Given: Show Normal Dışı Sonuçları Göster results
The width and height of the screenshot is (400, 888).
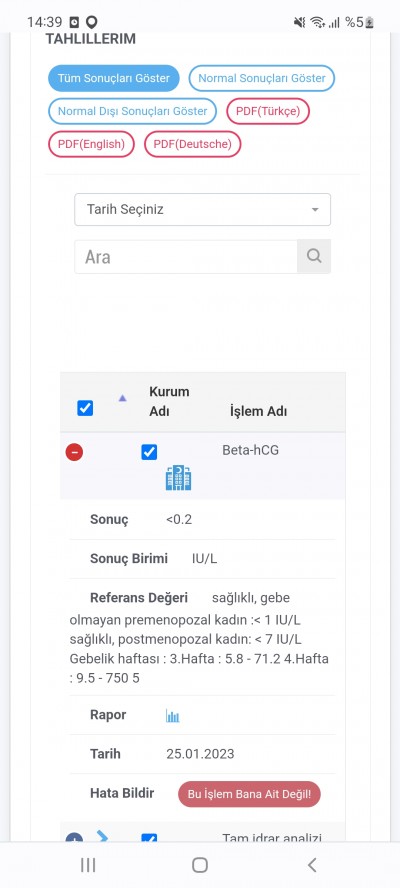Looking at the screenshot, I should [133, 111].
